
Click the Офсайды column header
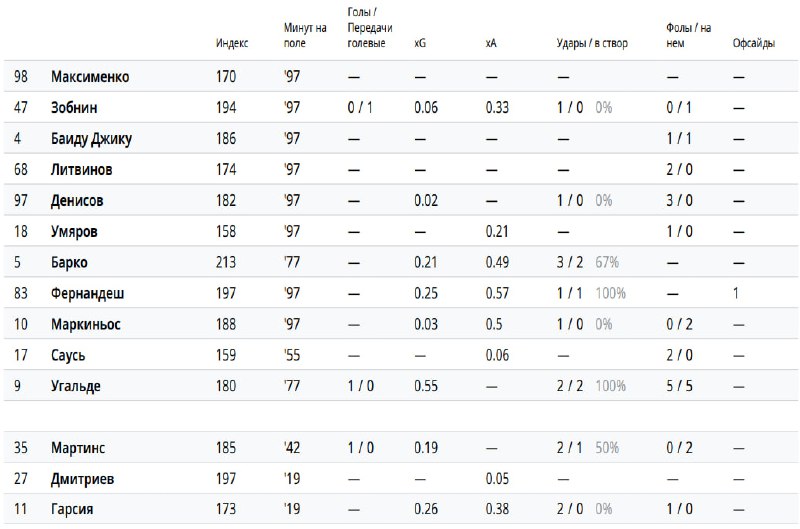753,44
